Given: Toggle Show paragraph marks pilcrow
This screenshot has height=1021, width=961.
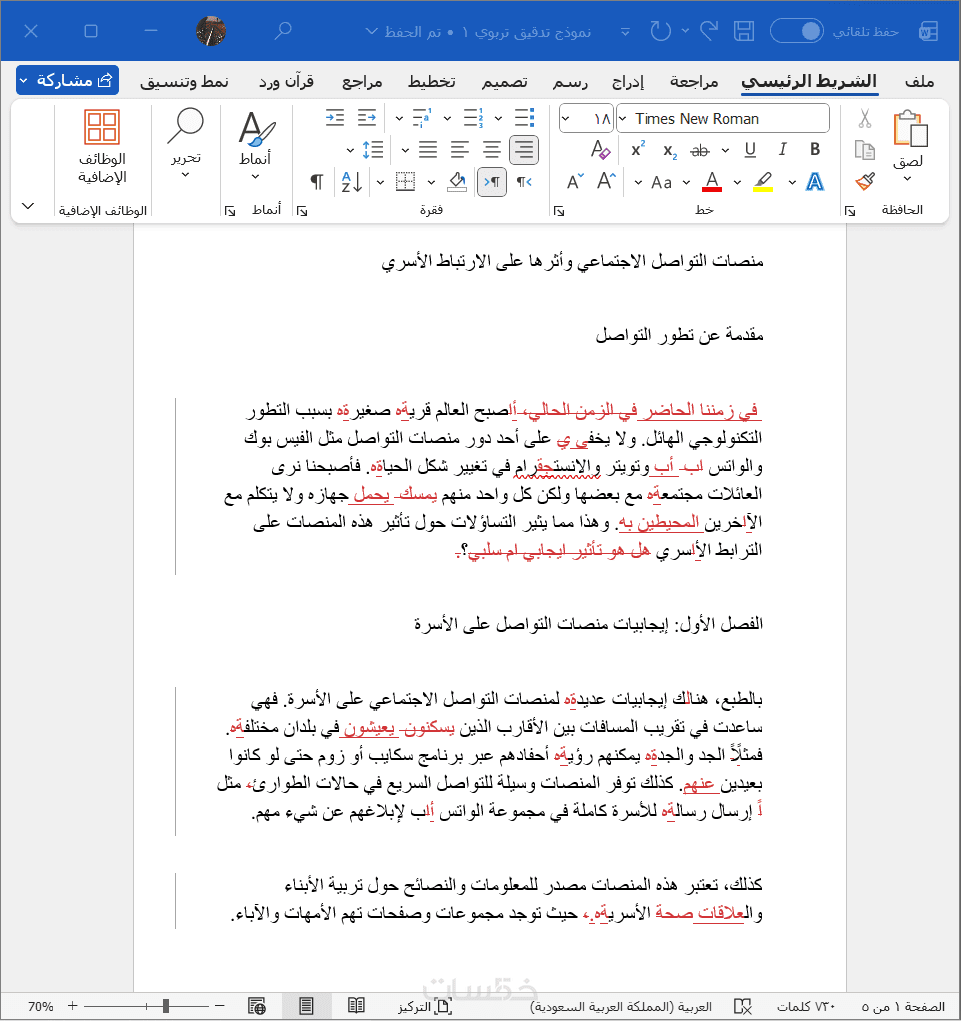Looking at the screenshot, I should [316, 182].
